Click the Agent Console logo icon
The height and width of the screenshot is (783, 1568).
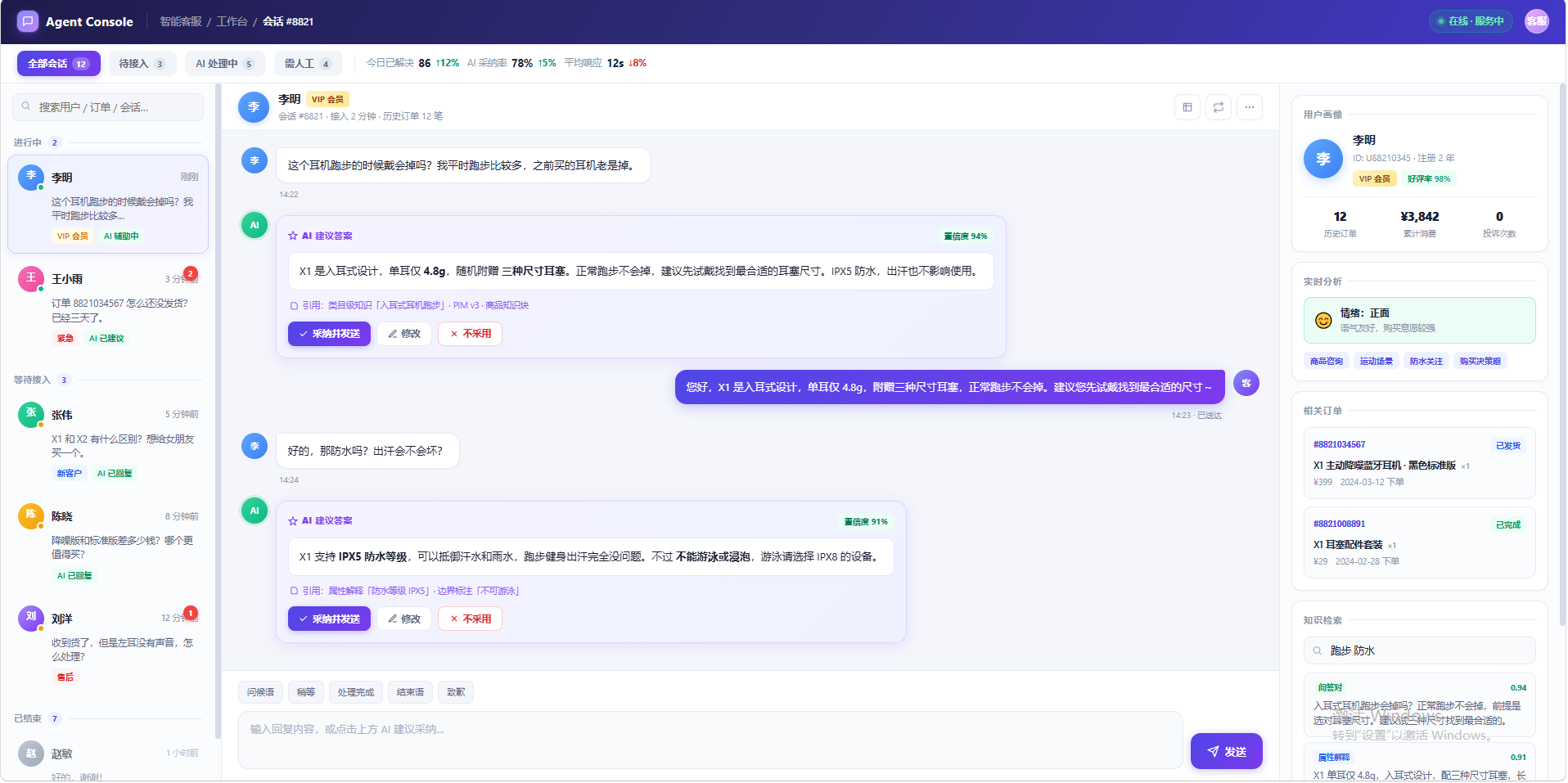pos(28,21)
